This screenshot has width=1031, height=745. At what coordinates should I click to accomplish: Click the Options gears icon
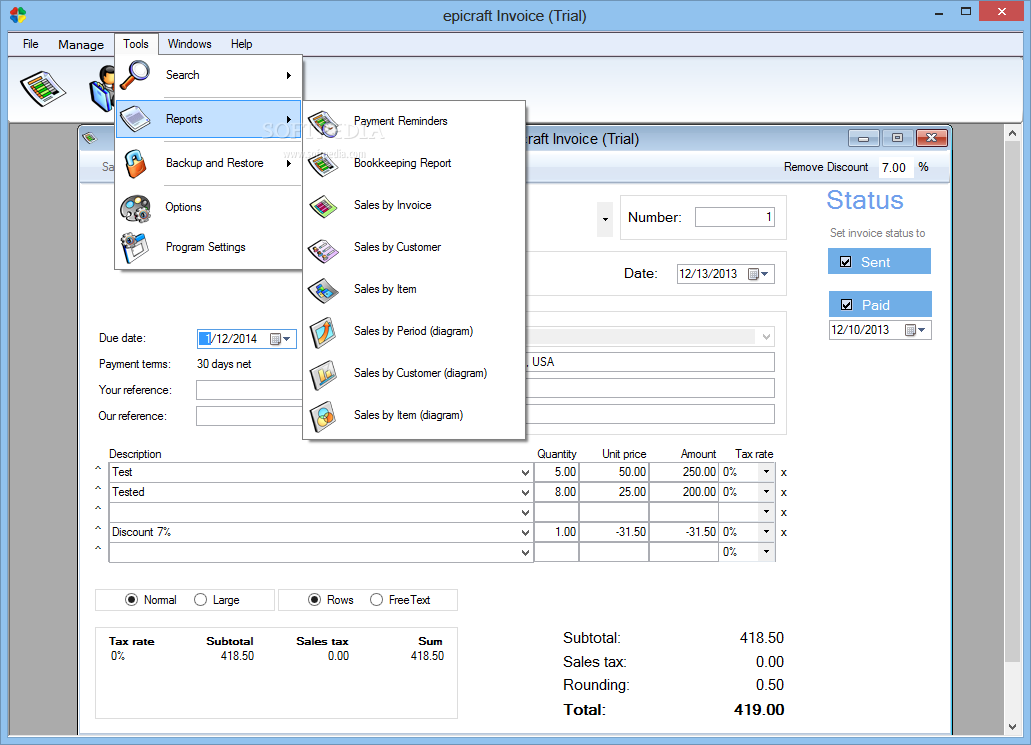click(135, 207)
